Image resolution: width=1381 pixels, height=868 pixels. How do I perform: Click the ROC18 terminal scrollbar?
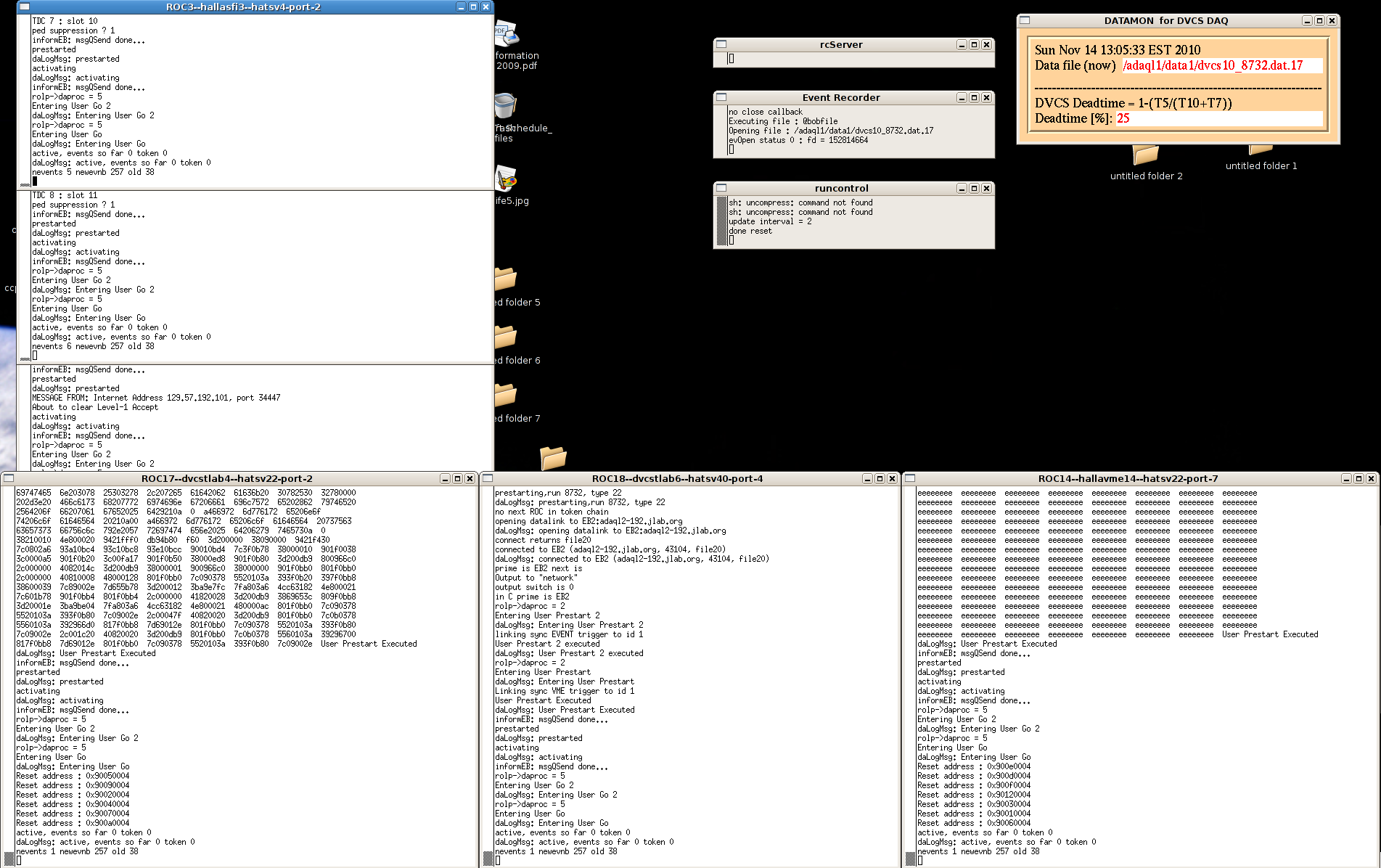488,676
